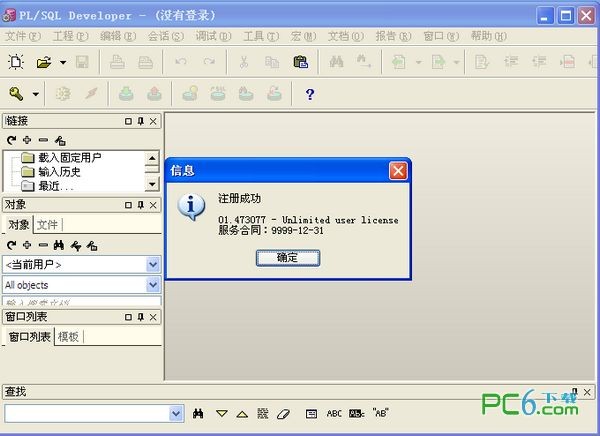Screen dimensions: 600x436
Task: Pin the 链接 panel
Action: (141, 121)
